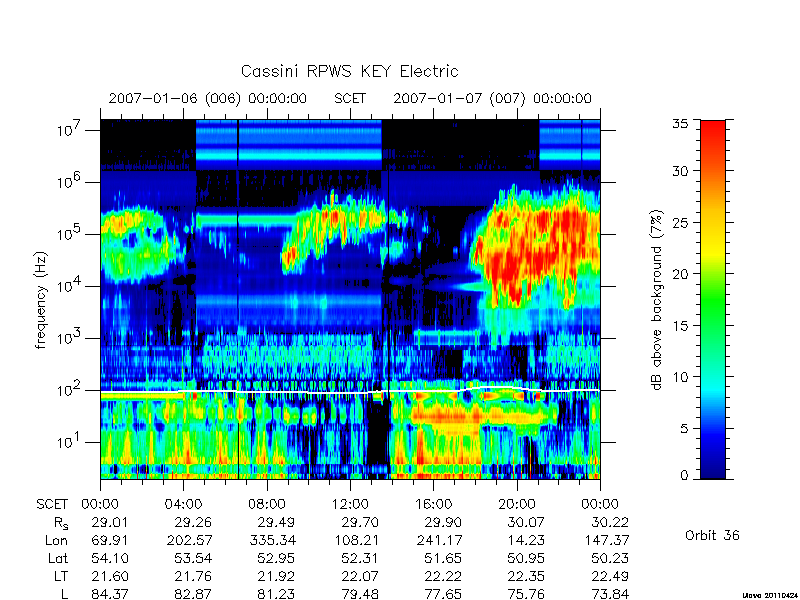Click the Lon value '335.34'

[272, 540]
